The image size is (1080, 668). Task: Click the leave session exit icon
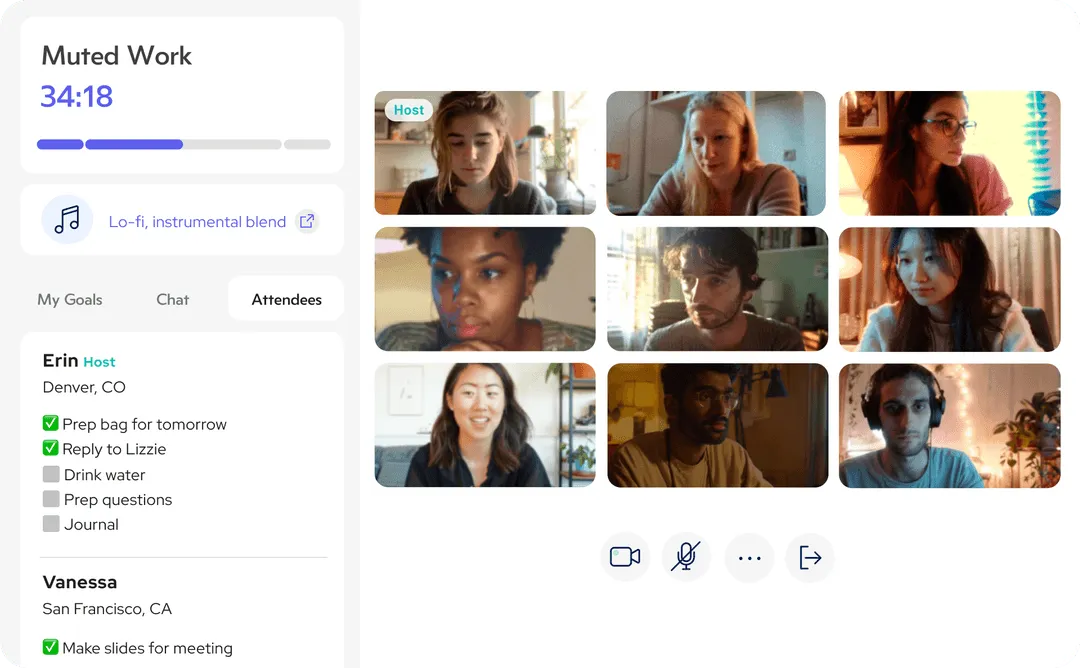[x=810, y=557]
